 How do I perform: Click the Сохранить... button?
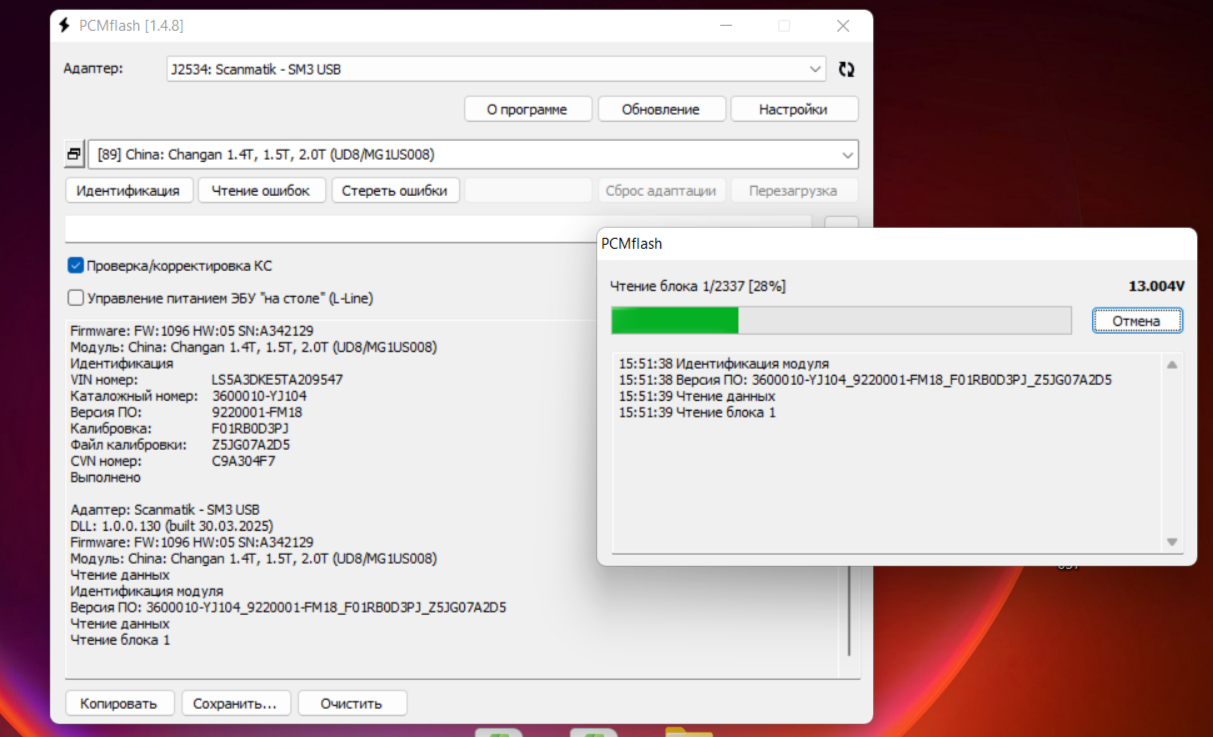(x=235, y=703)
